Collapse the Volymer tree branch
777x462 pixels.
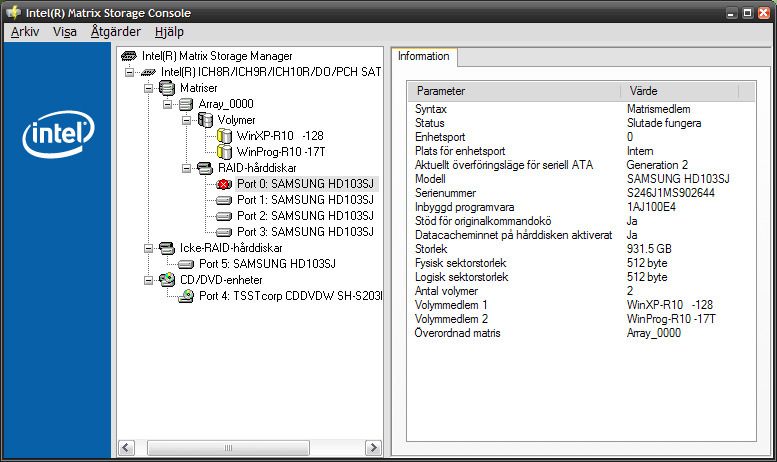186,120
